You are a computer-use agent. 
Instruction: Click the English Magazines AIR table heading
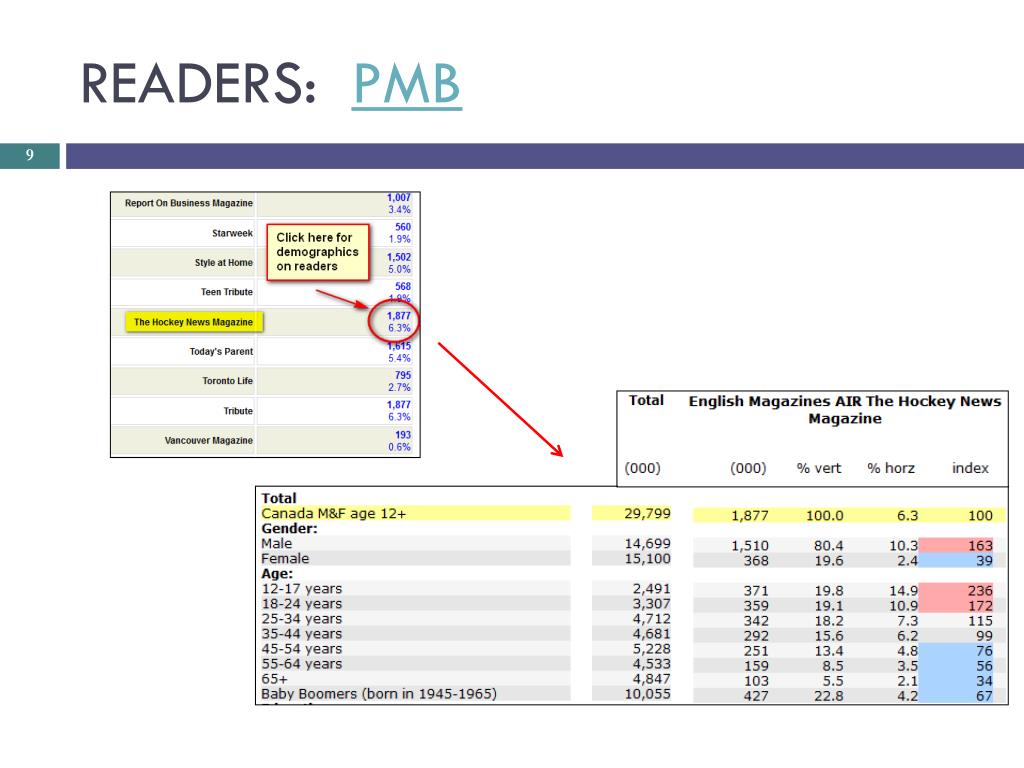(844, 409)
